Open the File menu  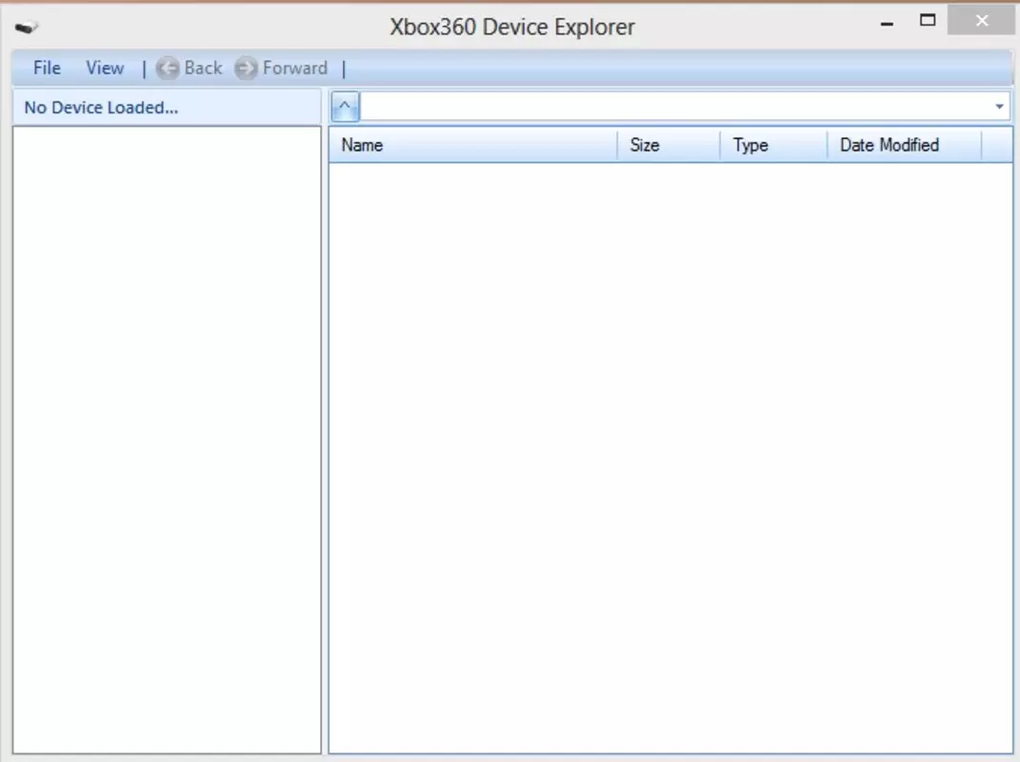pos(47,68)
